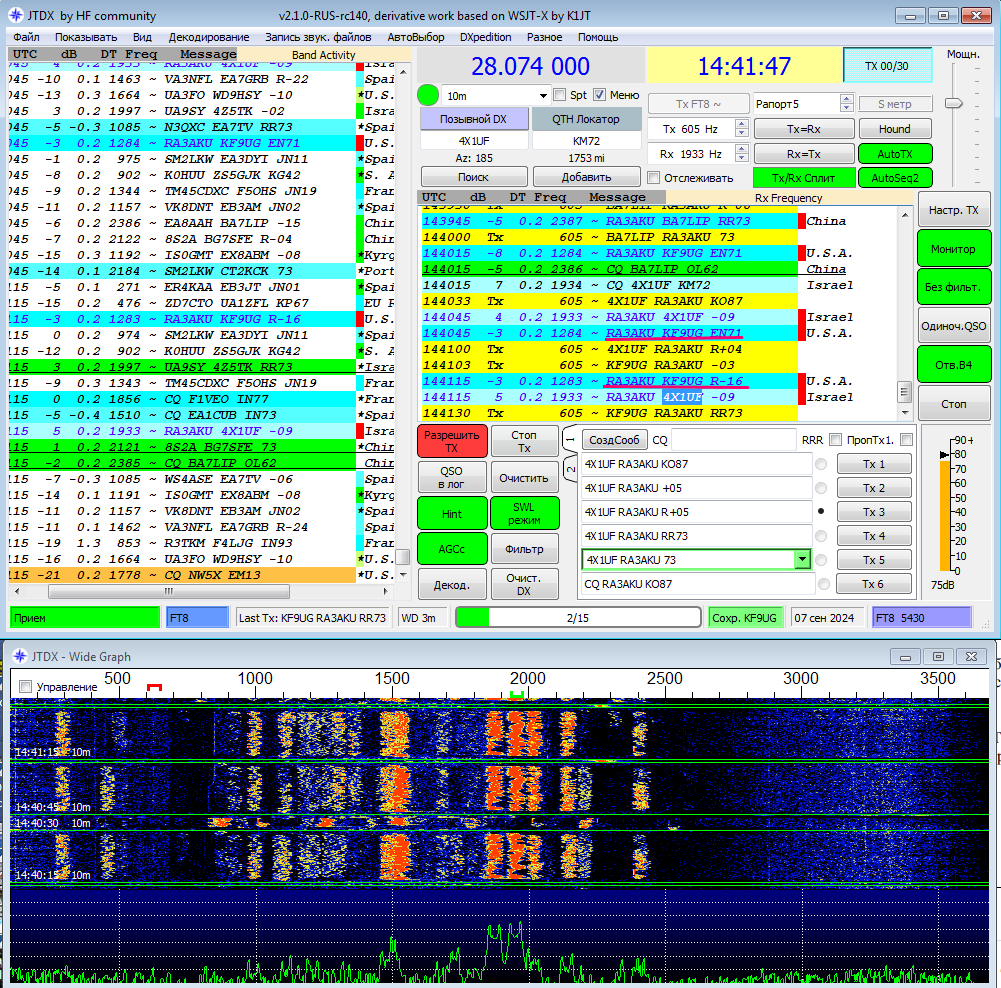
Task: Toggle SWL режим button
Action: 524,514
